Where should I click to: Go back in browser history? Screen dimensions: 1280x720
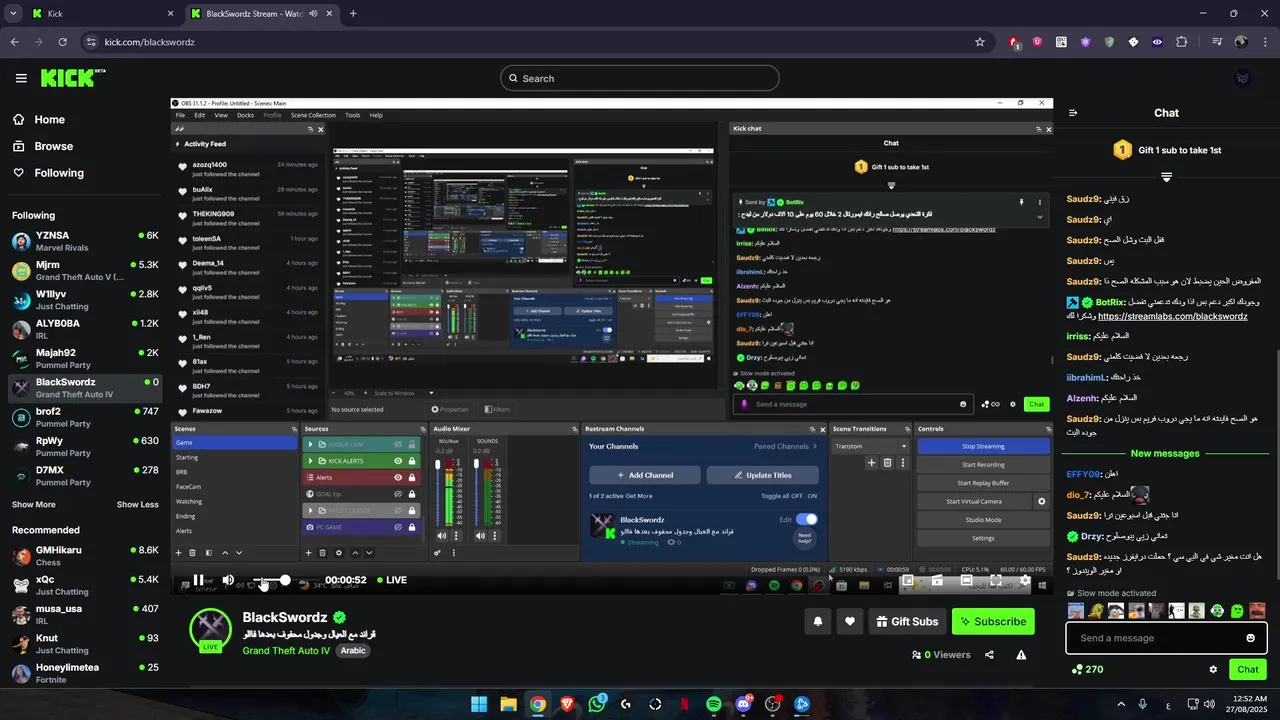[x=15, y=42]
